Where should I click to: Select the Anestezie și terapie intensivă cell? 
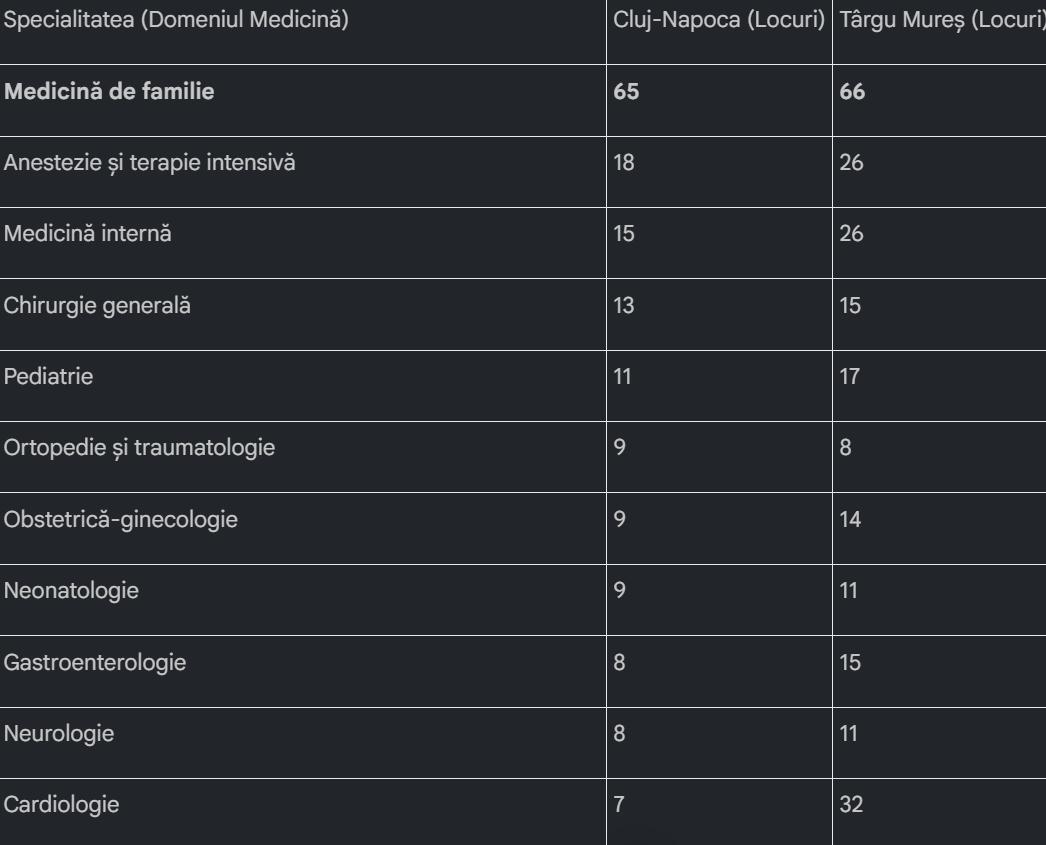[150, 164]
